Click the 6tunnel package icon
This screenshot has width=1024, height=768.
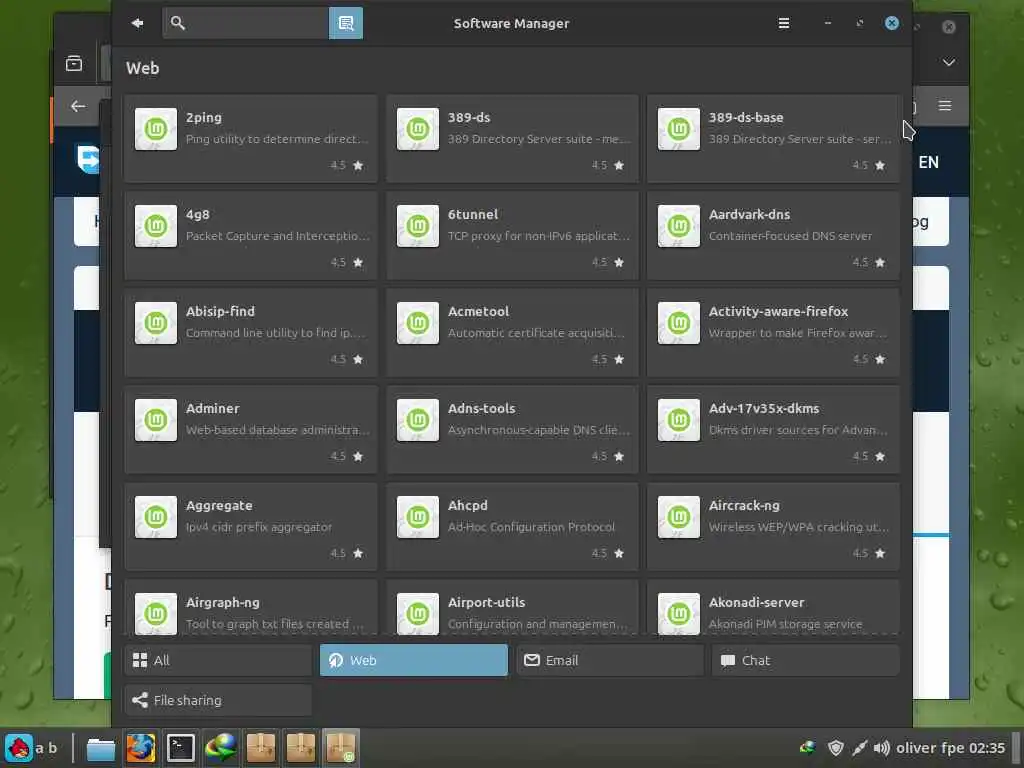point(418,226)
